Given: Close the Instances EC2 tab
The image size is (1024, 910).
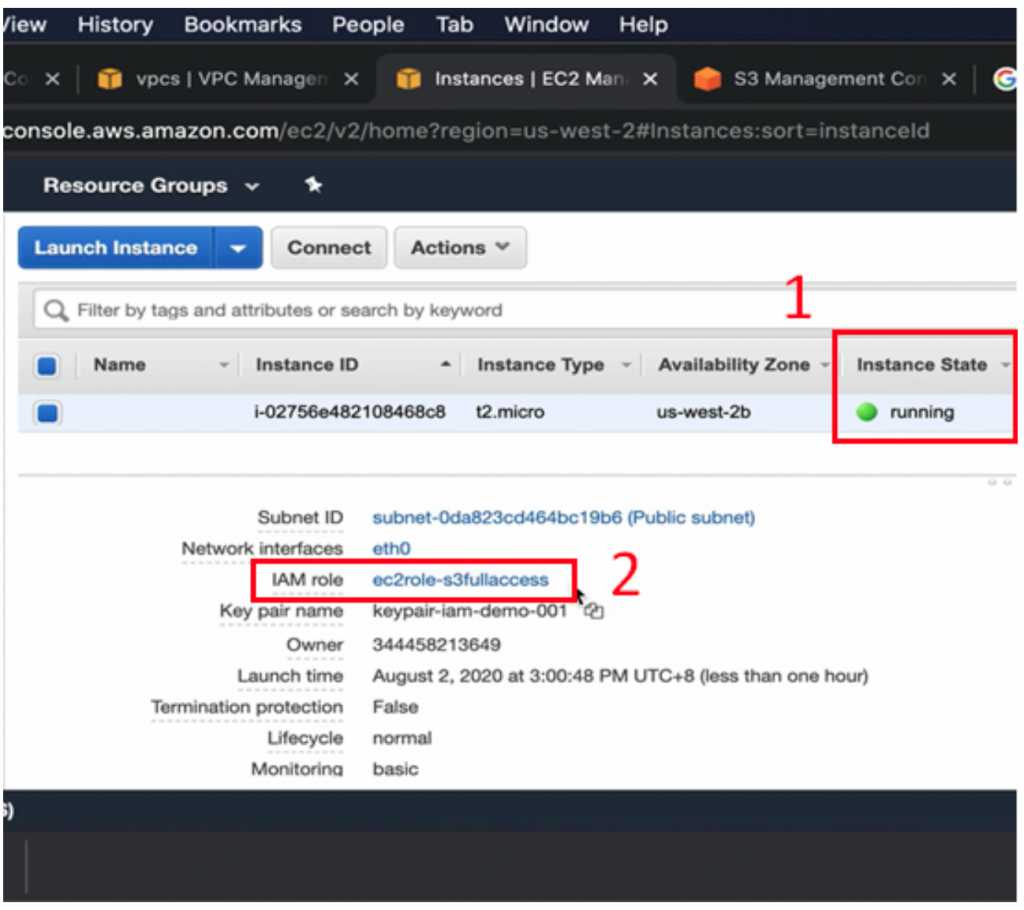Looking at the screenshot, I should (x=650, y=79).
